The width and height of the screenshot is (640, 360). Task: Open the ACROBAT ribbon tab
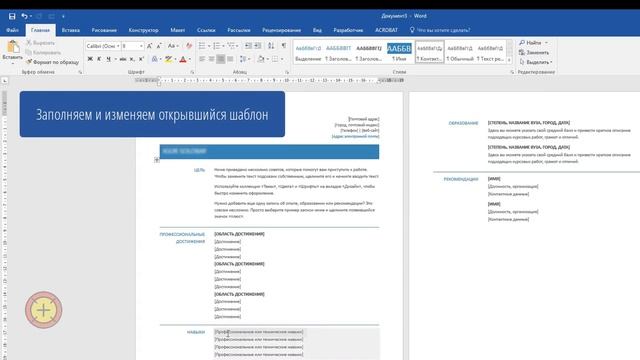coord(386,30)
